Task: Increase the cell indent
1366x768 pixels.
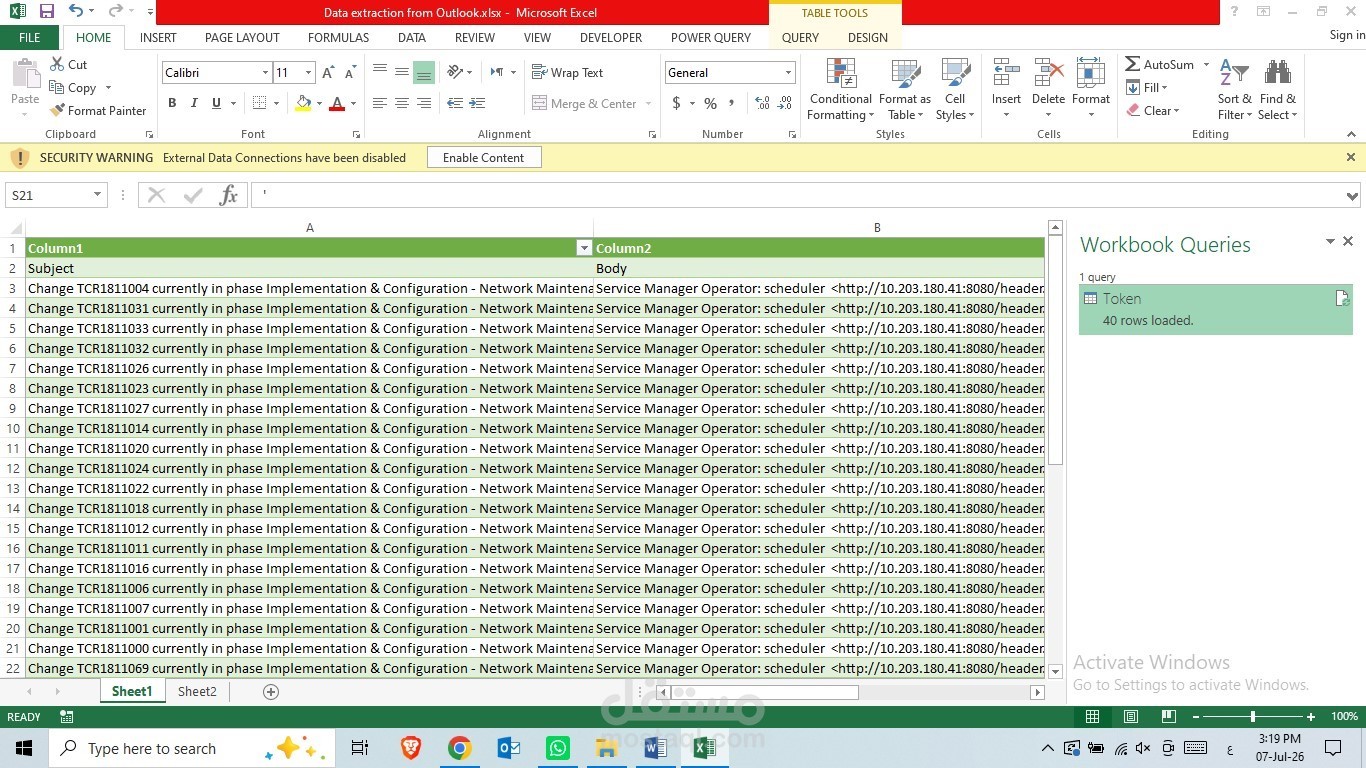Action: 477,103
